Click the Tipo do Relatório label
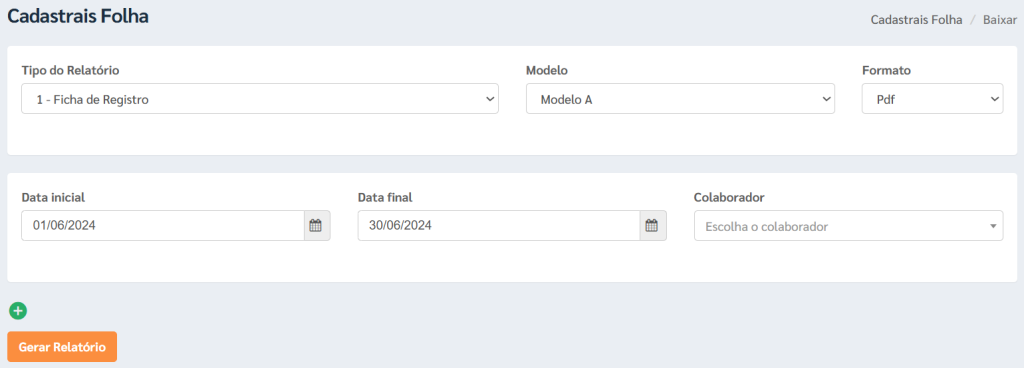The image size is (1024, 368). (x=71, y=70)
